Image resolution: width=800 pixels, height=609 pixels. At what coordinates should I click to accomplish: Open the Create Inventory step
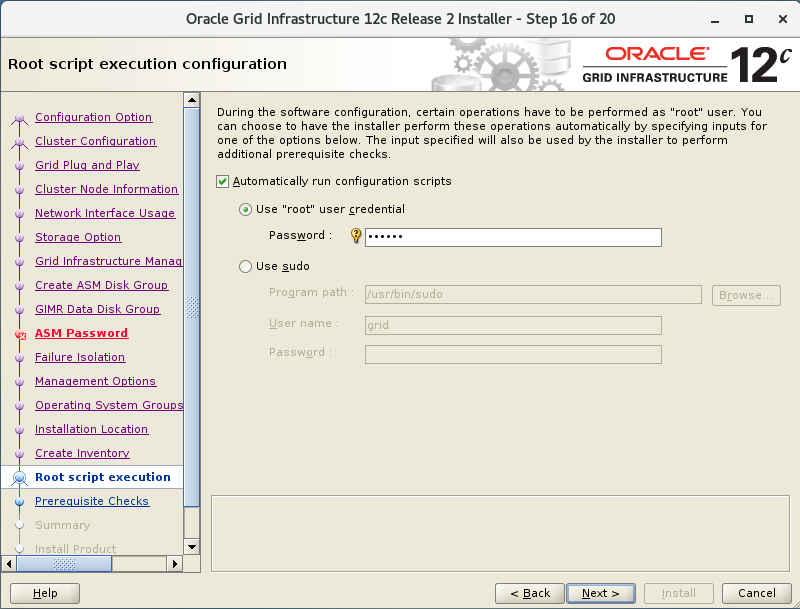(82, 453)
